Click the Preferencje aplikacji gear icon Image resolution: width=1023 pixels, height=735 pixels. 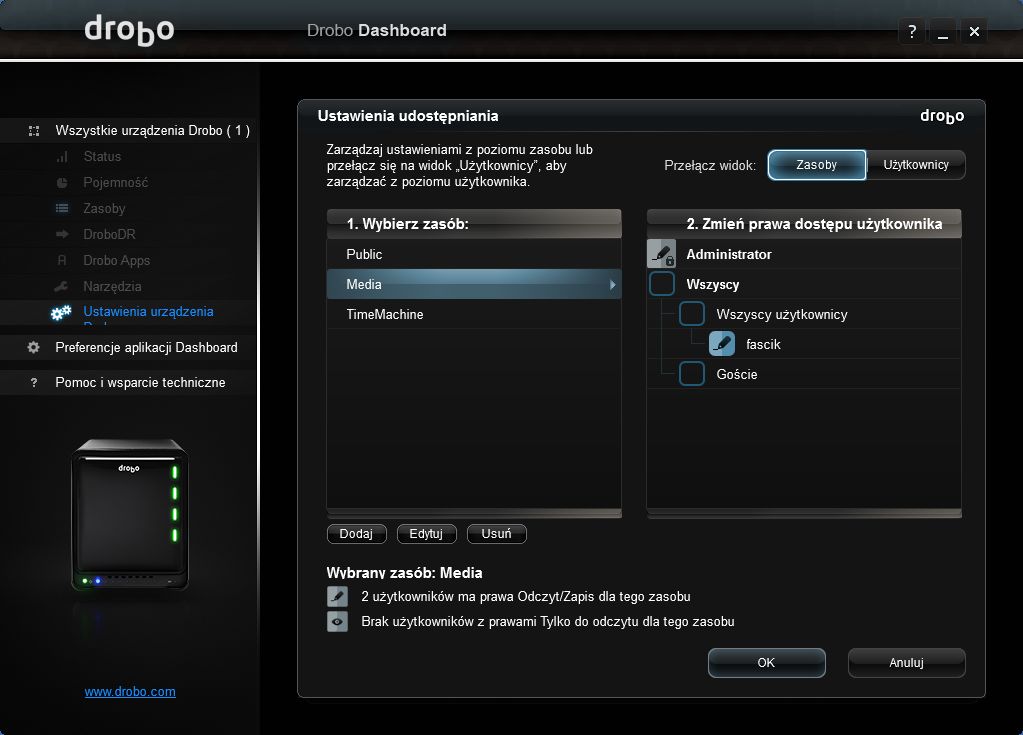tap(33, 348)
